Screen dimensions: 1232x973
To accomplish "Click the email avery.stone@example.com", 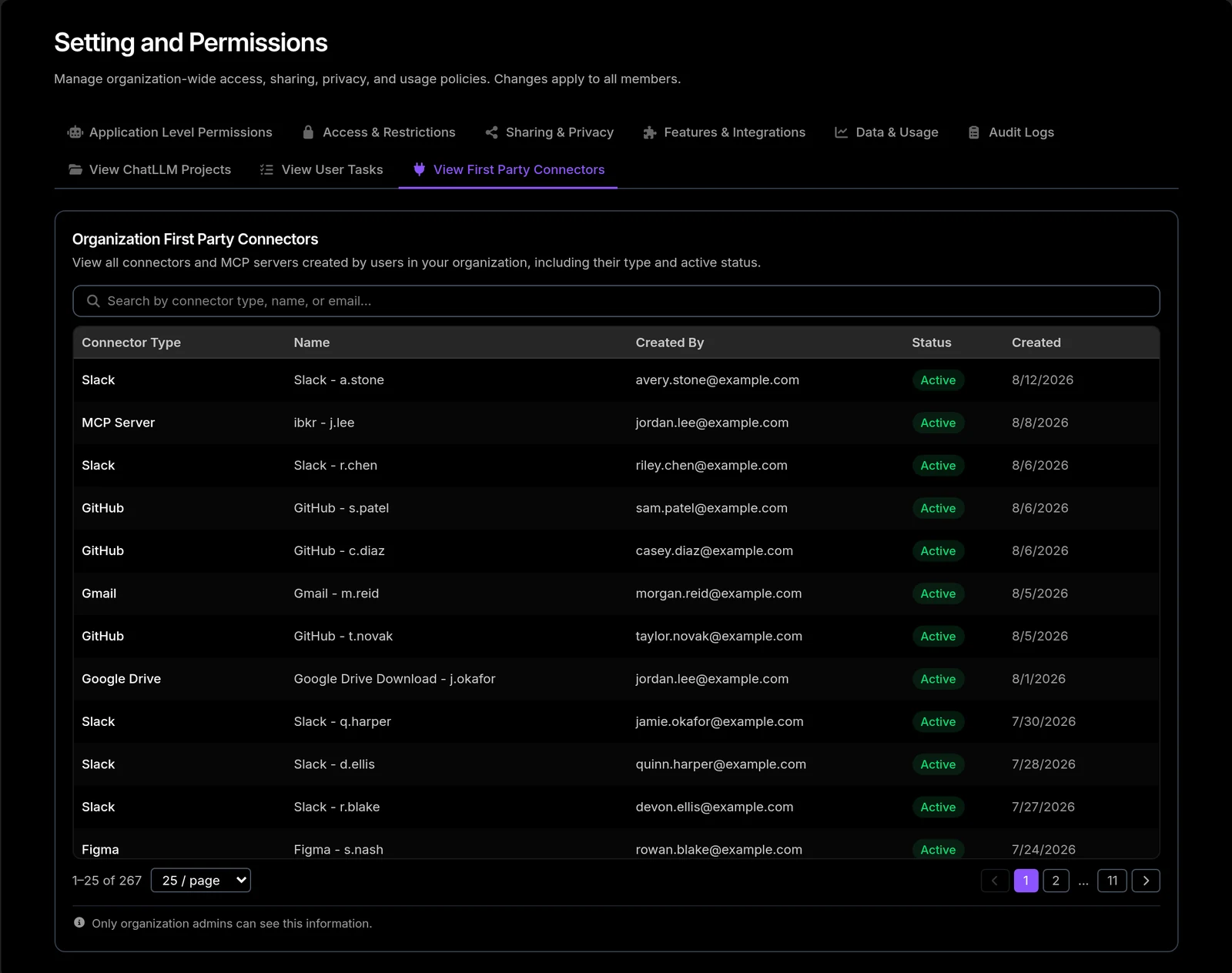I will 718,380.
